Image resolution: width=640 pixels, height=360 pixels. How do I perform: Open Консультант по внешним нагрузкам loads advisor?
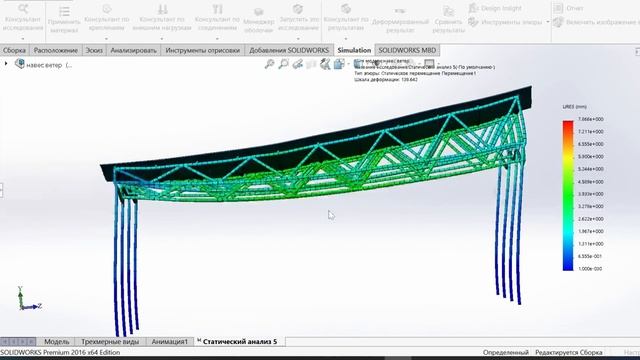tap(162, 17)
